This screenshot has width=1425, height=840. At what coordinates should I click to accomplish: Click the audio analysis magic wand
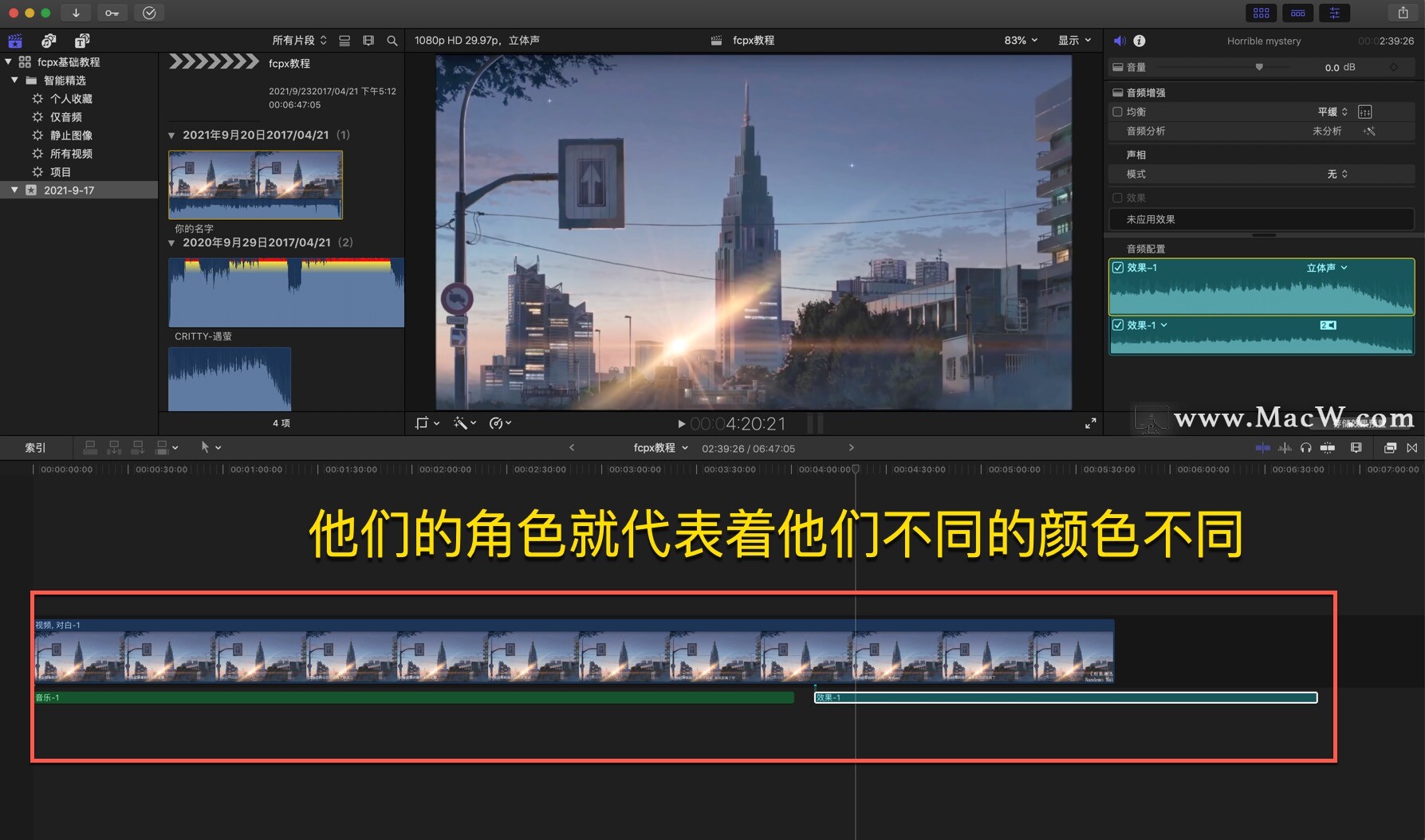coord(1369,131)
